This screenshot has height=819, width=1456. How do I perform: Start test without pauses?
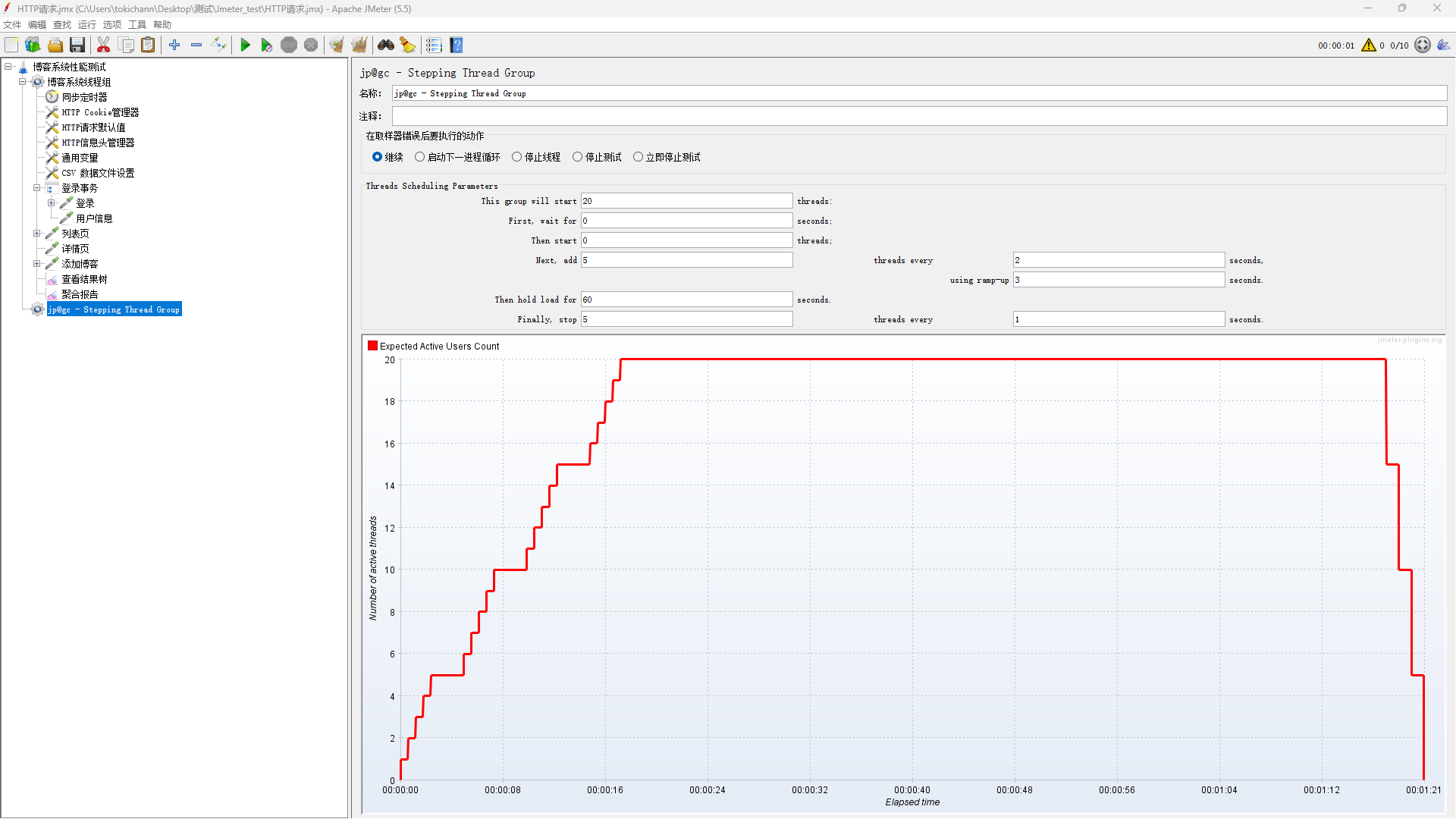(x=266, y=45)
